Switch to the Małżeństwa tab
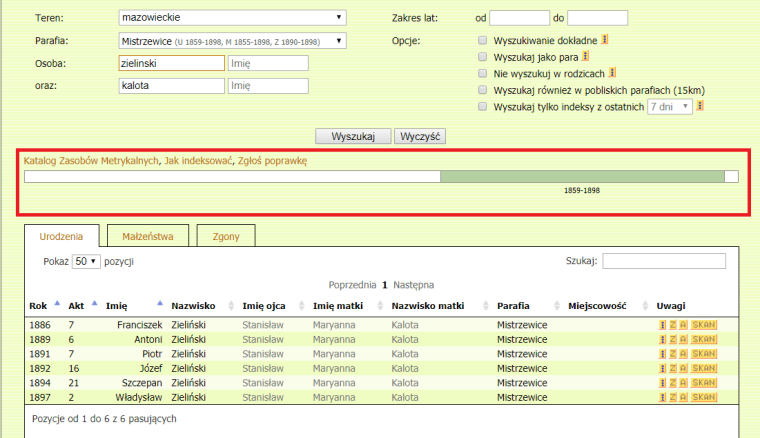 click(x=148, y=236)
